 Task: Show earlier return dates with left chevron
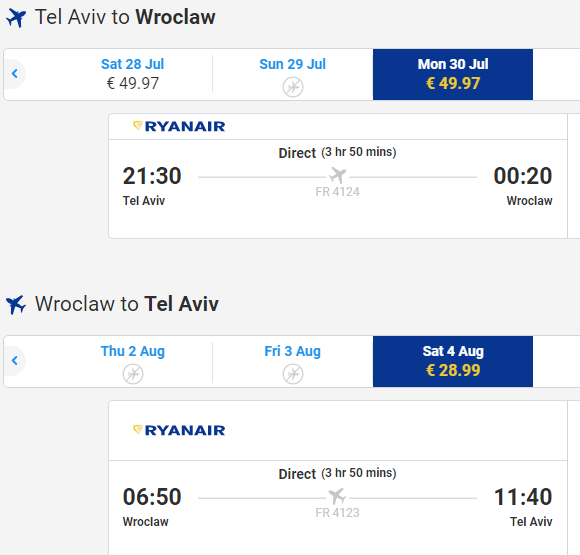14,361
